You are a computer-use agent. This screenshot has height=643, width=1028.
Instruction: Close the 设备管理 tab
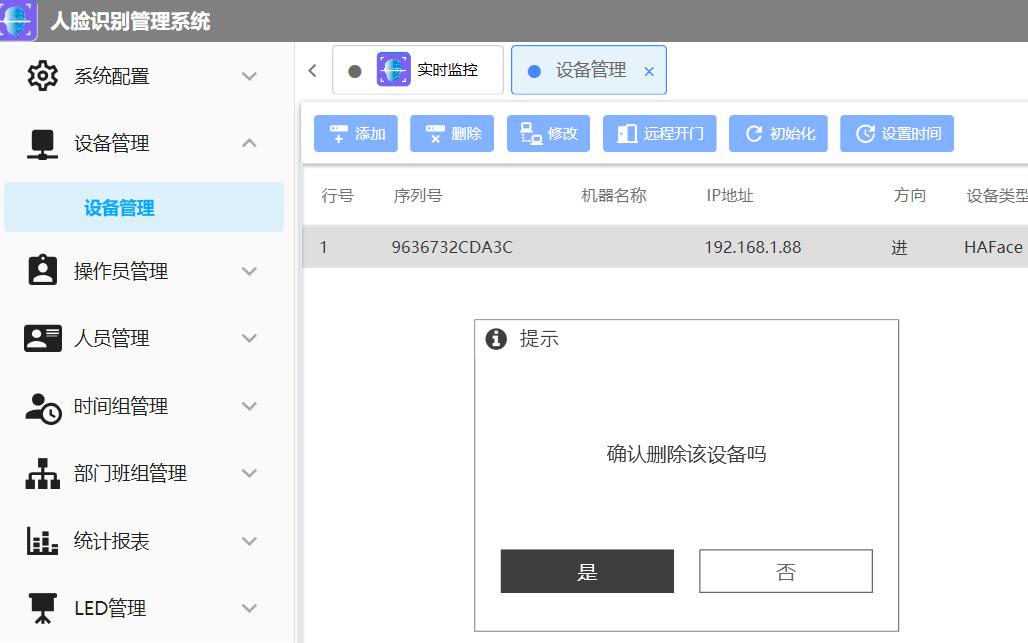pyautogui.click(x=649, y=71)
